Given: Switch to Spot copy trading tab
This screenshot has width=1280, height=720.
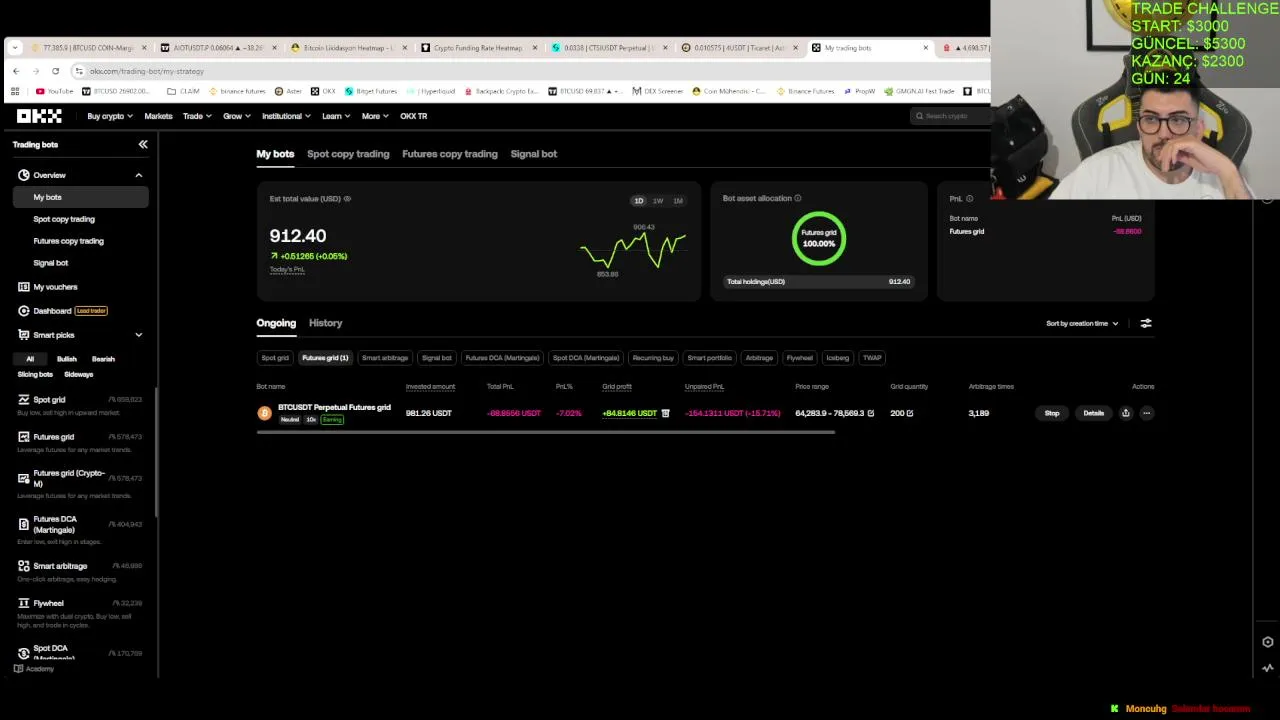Looking at the screenshot, I should point(348,154).
